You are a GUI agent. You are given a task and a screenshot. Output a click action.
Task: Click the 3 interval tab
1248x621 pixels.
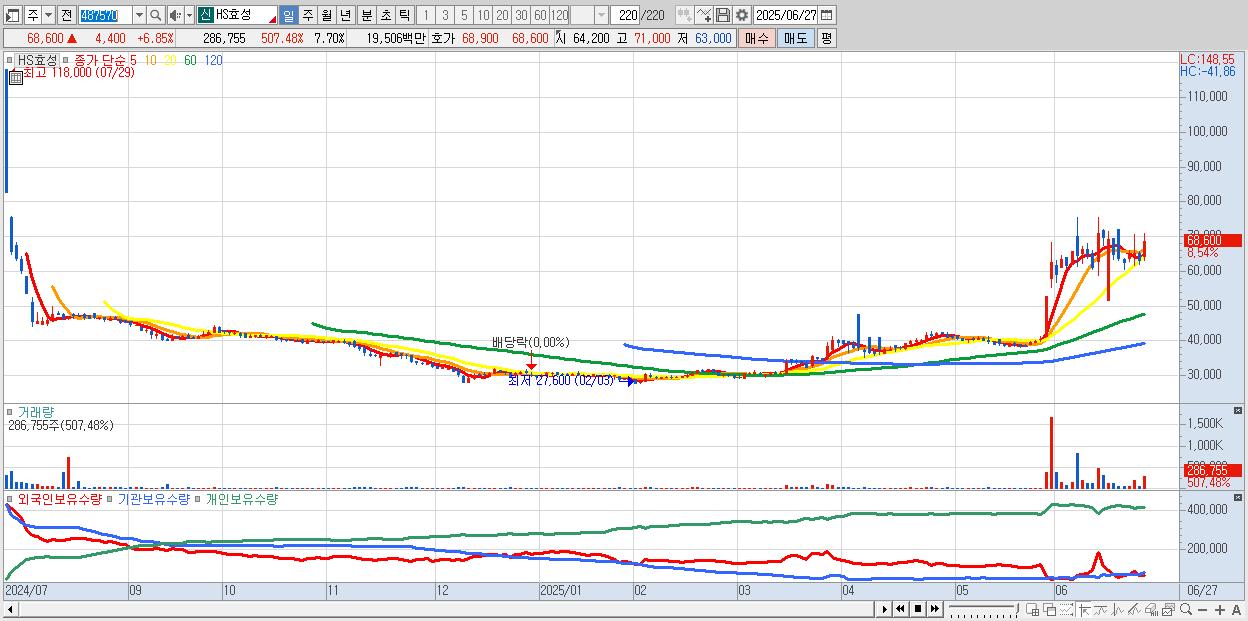pos(444,15)
